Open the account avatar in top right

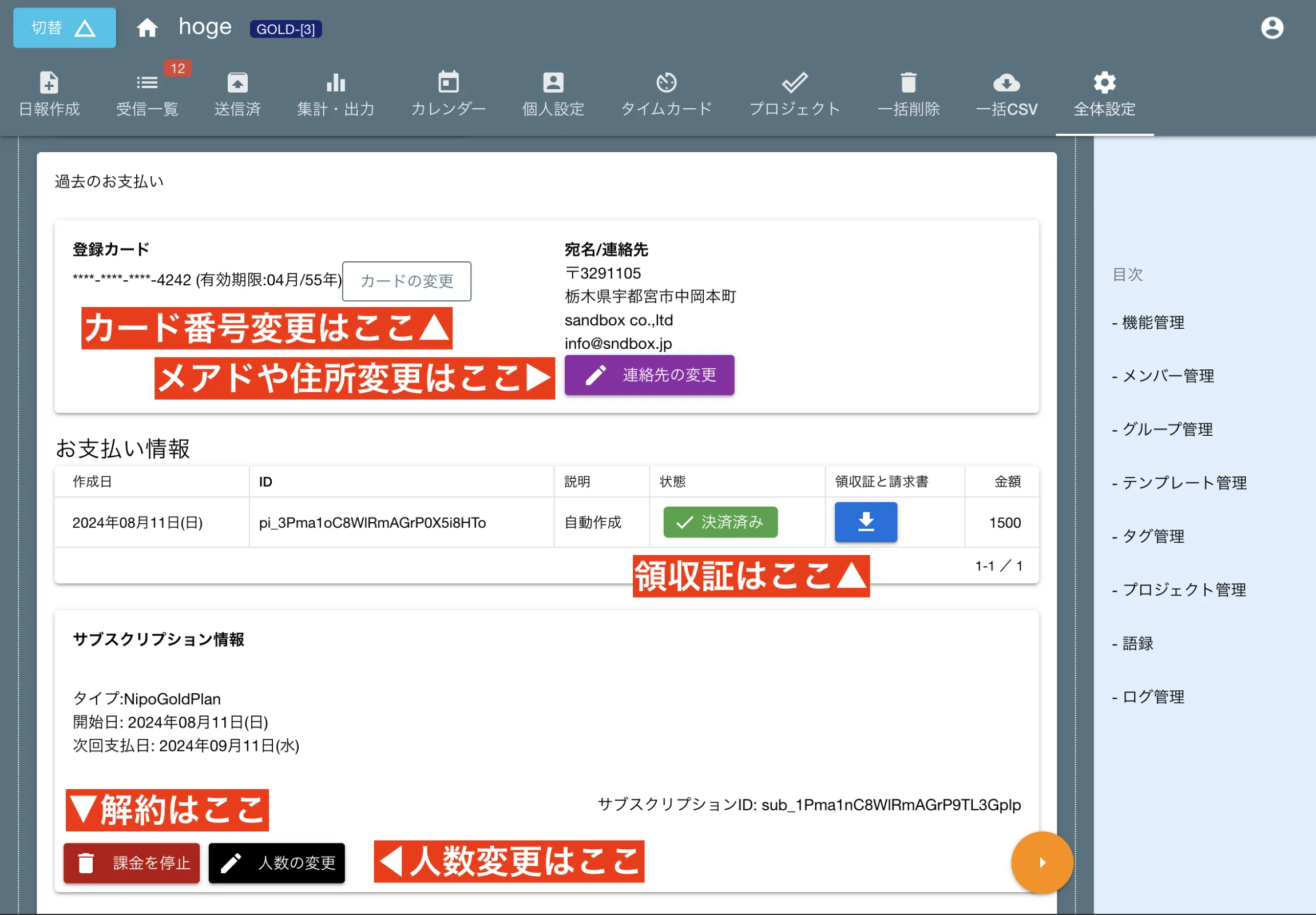[x=1272, y=27]
